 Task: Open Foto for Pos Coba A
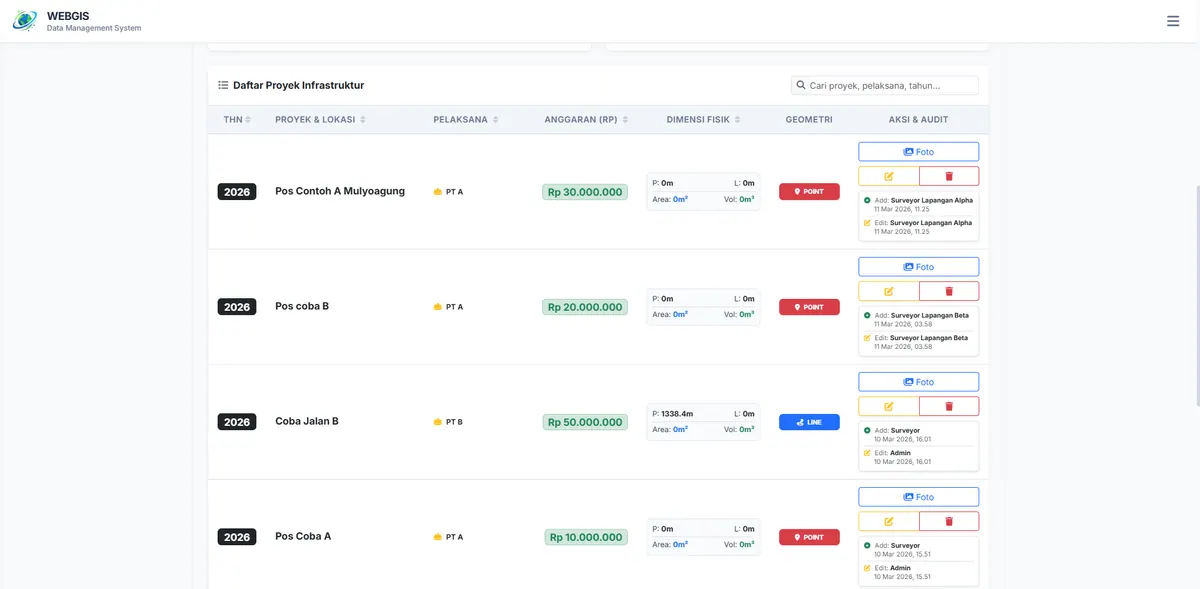pos(918,497)
